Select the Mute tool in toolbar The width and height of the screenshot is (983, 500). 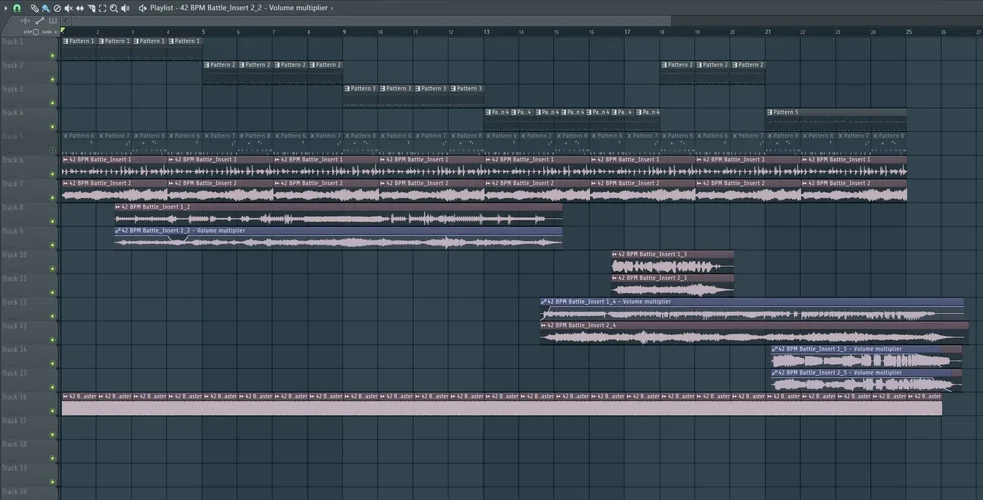(68, 8)
